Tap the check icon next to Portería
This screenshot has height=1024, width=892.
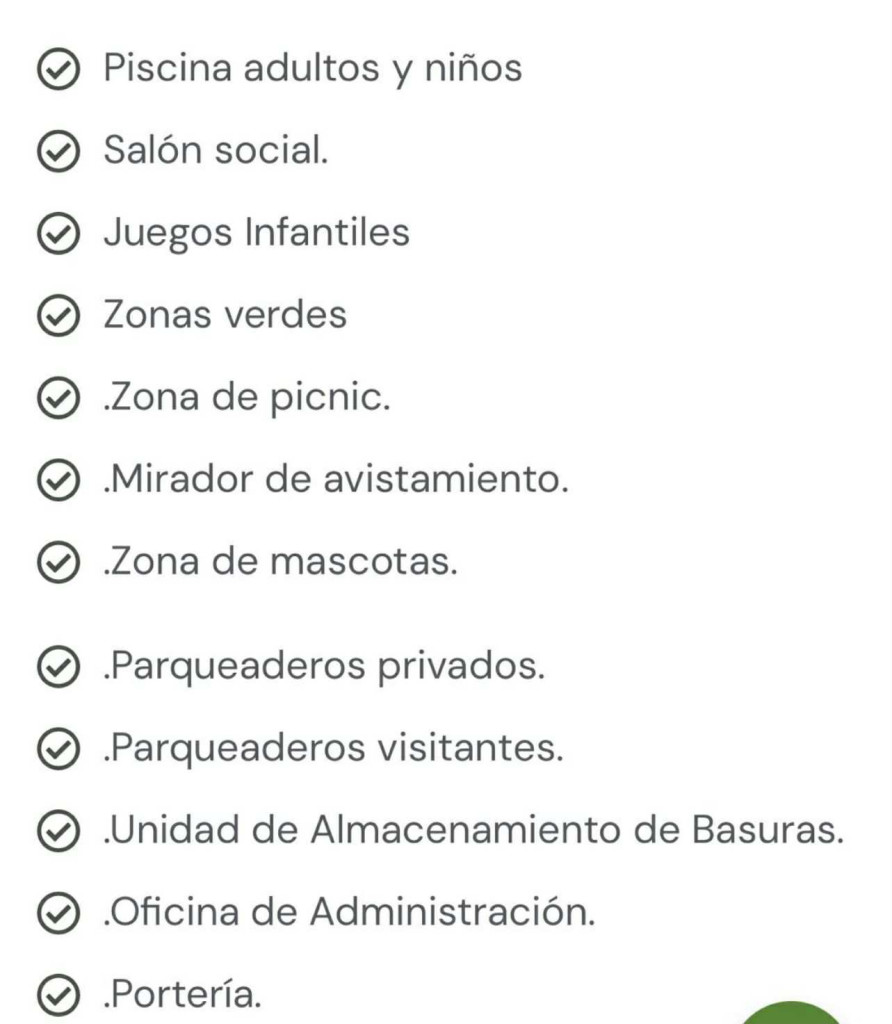pos(58,995)
